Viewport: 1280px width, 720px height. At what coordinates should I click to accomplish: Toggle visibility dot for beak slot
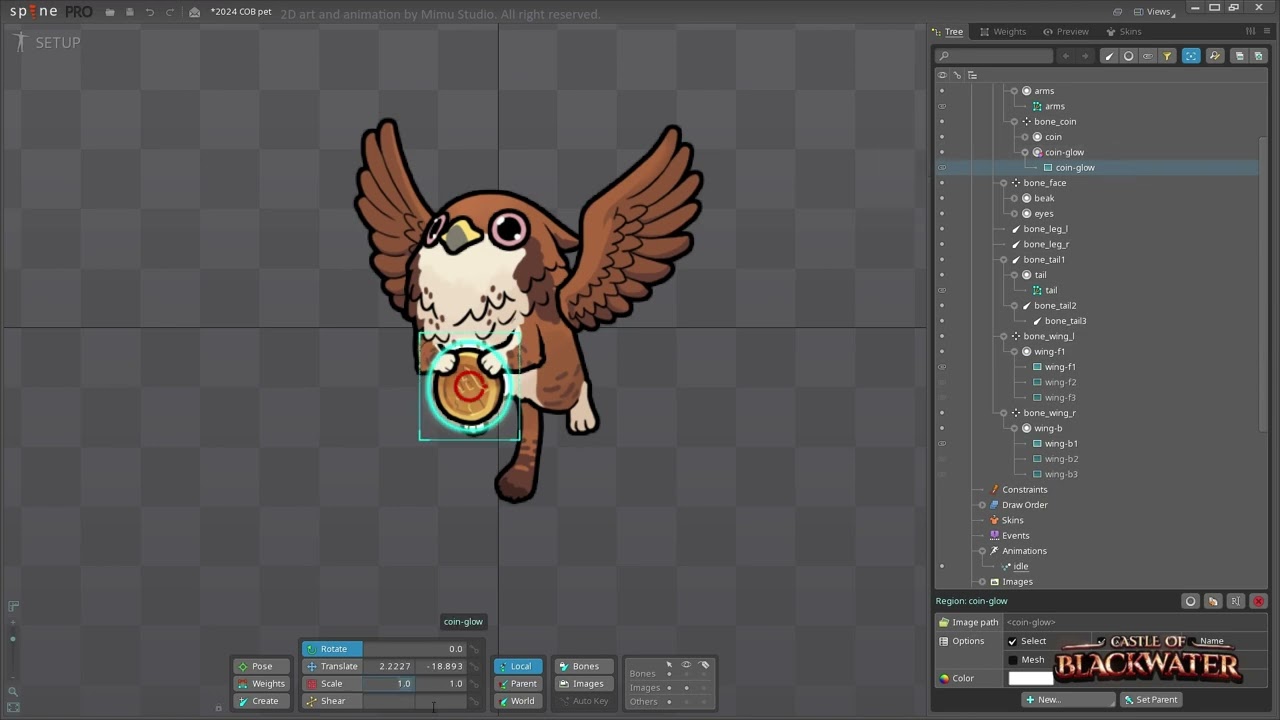click(x=941, y=198)
